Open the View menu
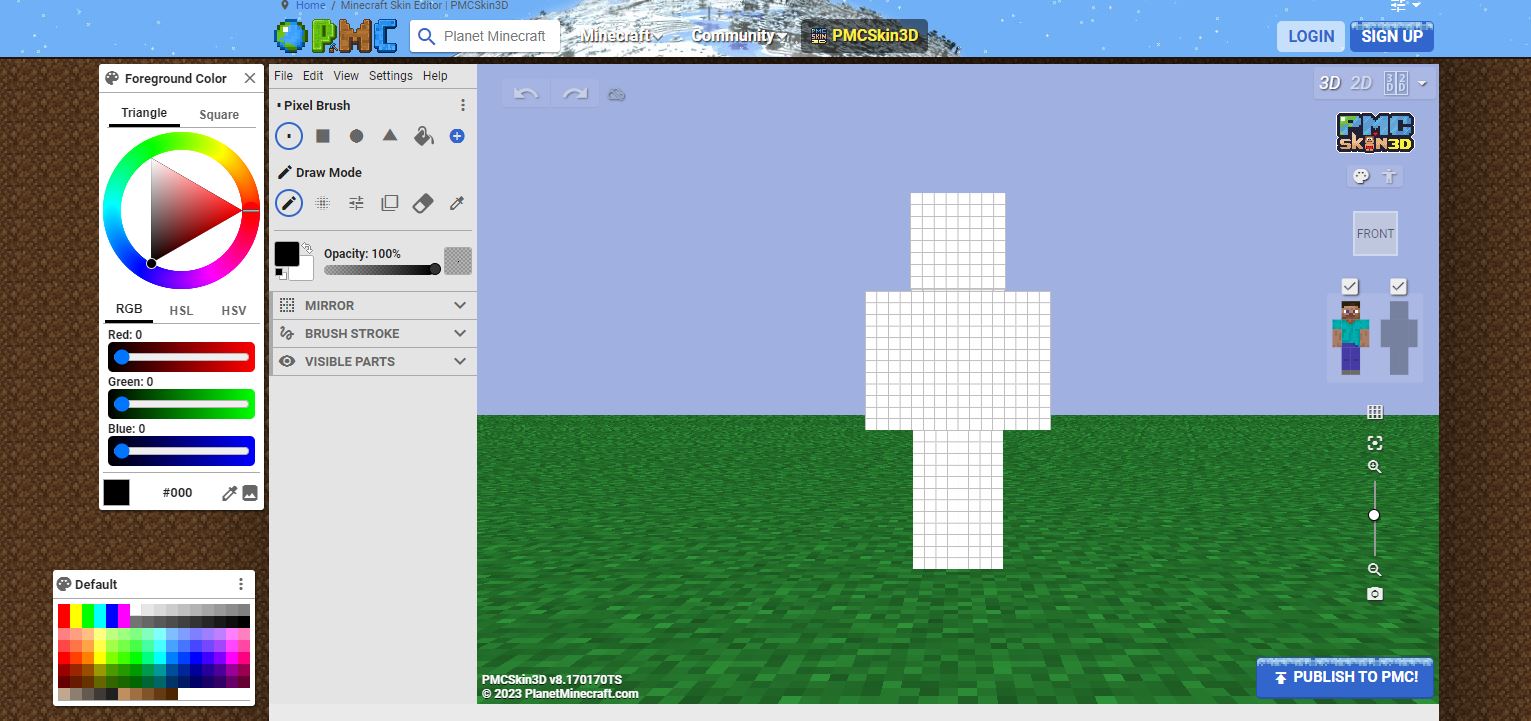The image size is (1531, 721). pos(346,76)
